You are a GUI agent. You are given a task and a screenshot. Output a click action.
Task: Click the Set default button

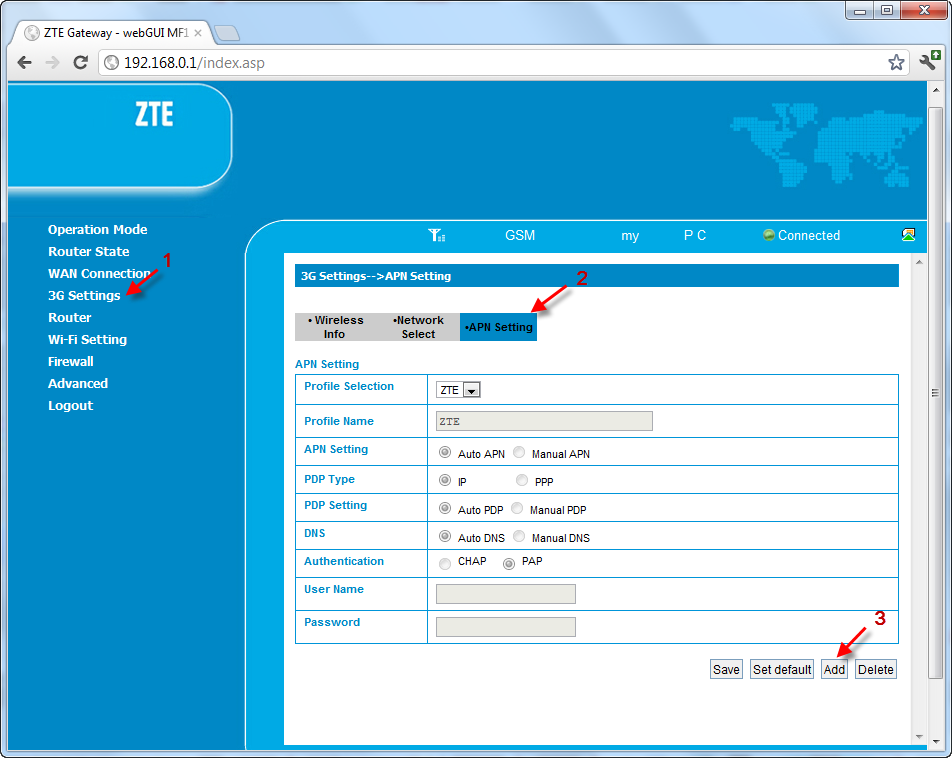point(782,669)
